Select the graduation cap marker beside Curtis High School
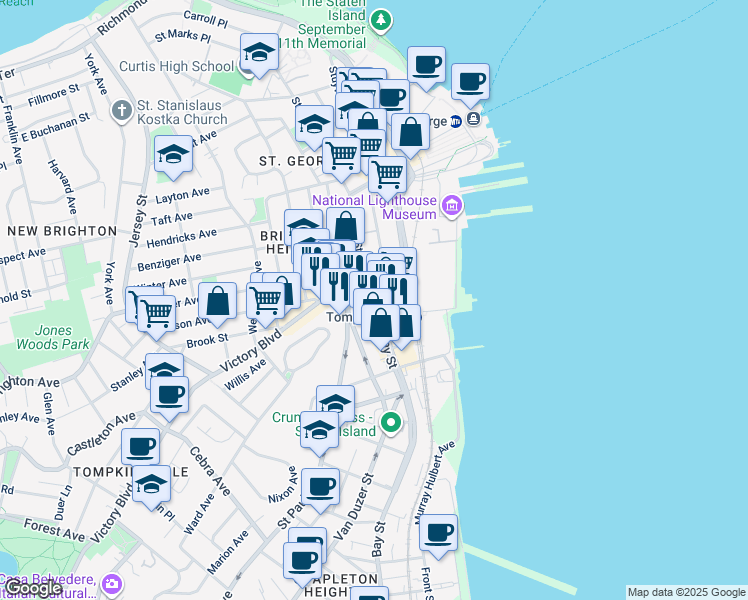The width and height of the screenshot is (748, 600). coord(259,53)
